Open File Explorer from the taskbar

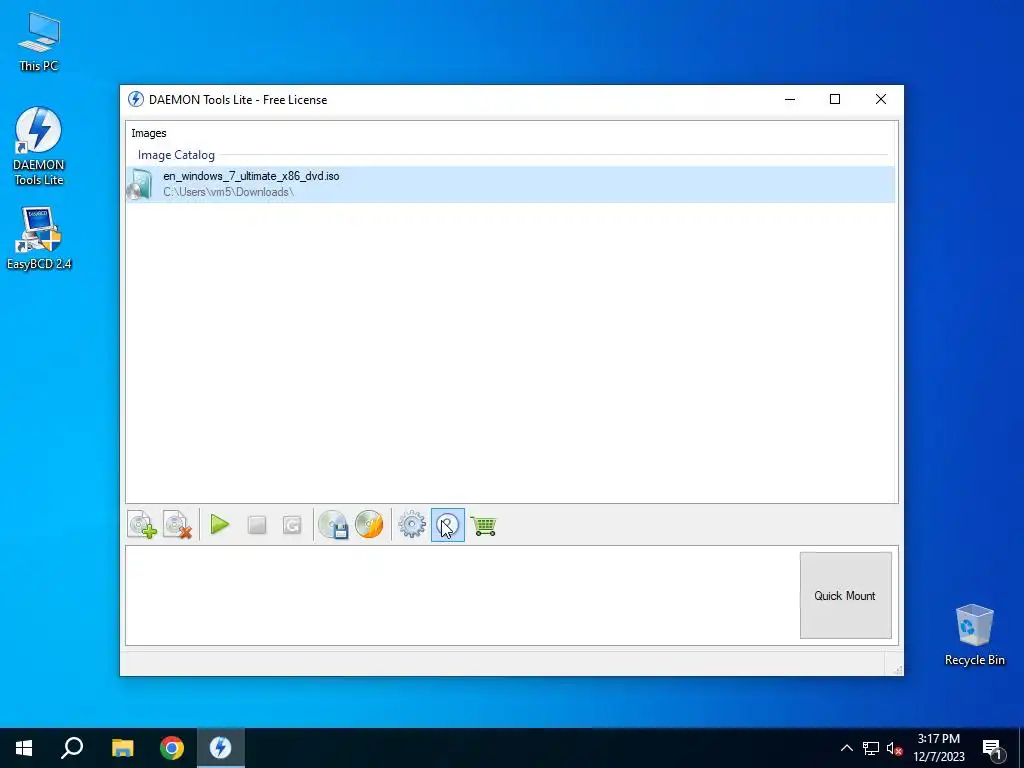pos(122,748)
